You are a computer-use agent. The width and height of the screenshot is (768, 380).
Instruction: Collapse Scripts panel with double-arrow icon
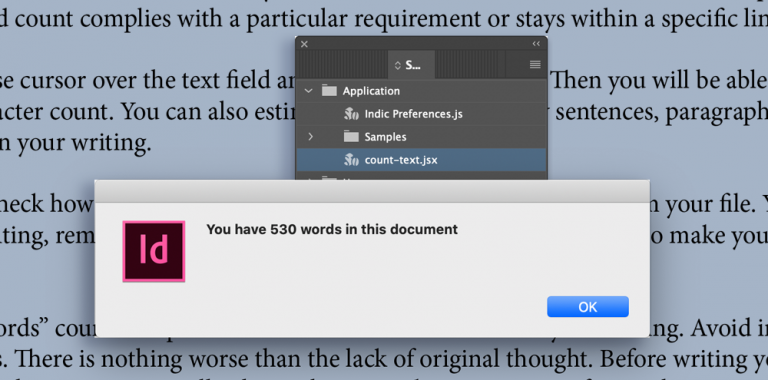pyautogui.click(x=536, y=44)
